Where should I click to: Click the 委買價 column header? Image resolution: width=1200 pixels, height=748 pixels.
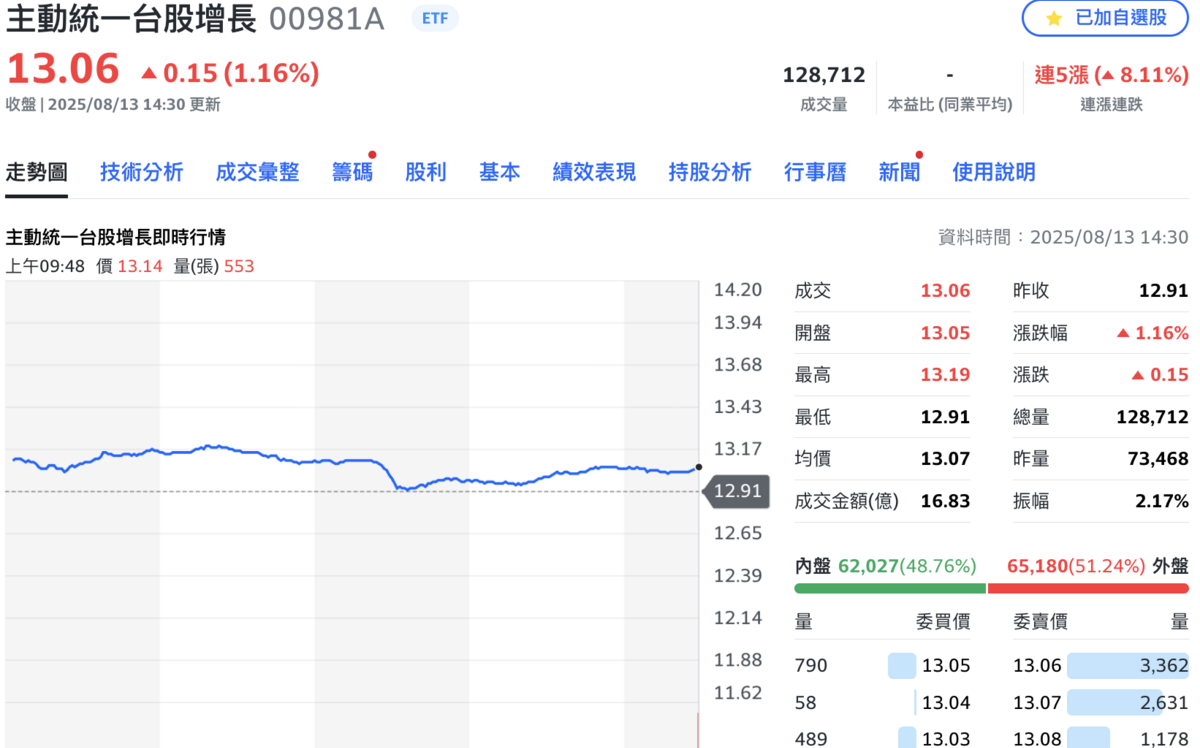(x=943, y=622)
